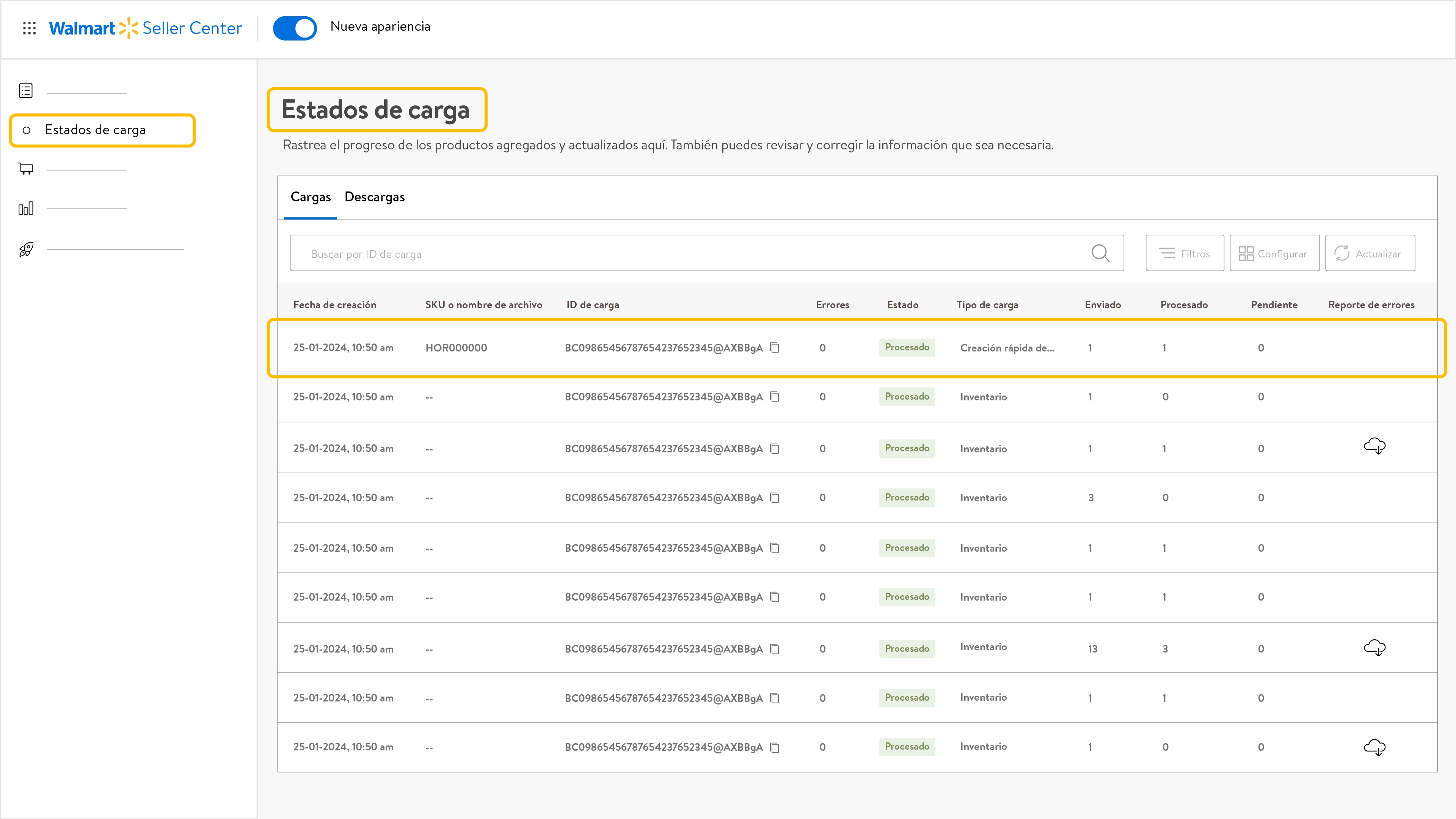
Task: Download error report for row with 13 enviado
Action: pos(1374,648)
